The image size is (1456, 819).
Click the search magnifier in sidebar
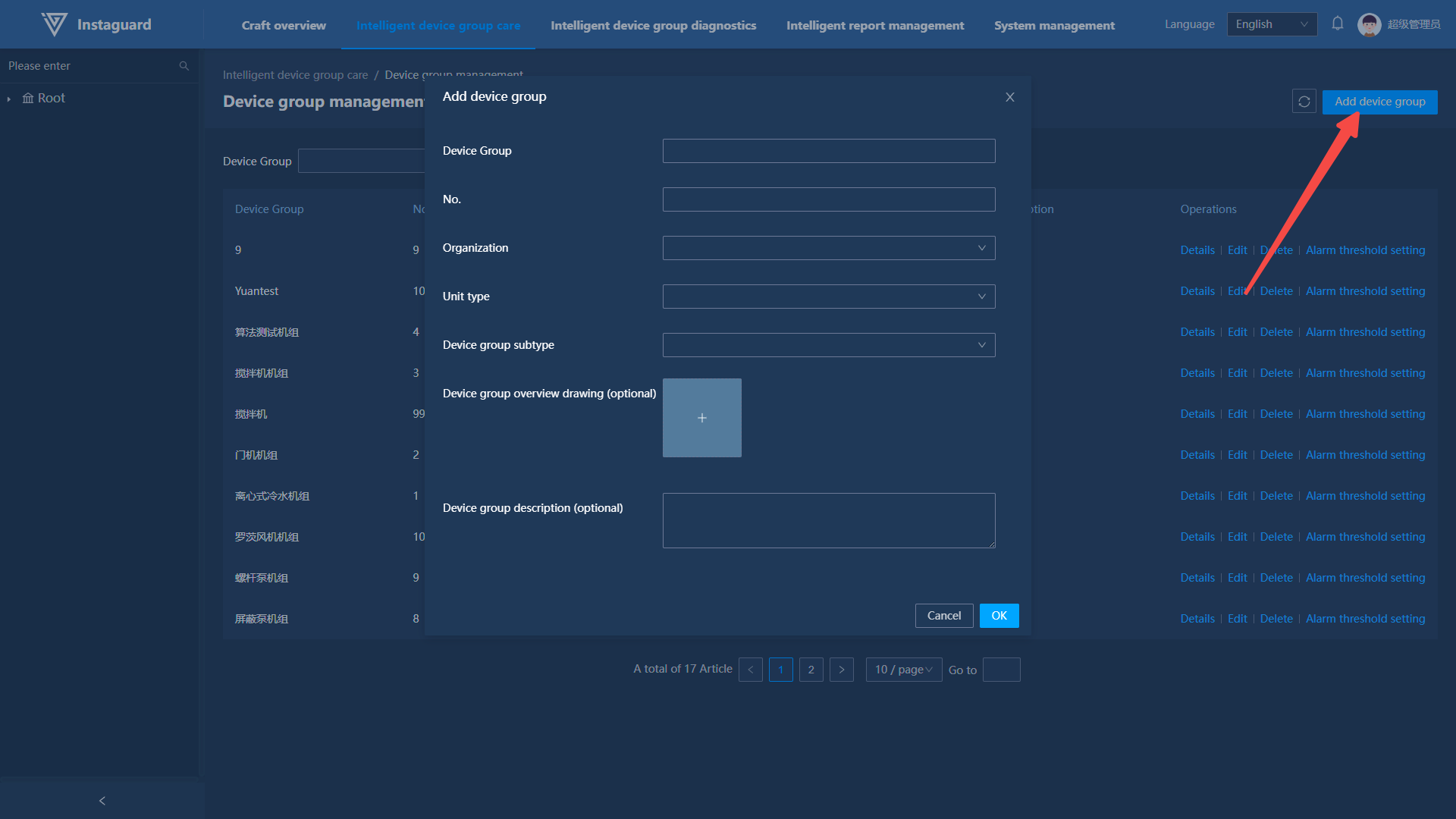click(x=184, y=66)
